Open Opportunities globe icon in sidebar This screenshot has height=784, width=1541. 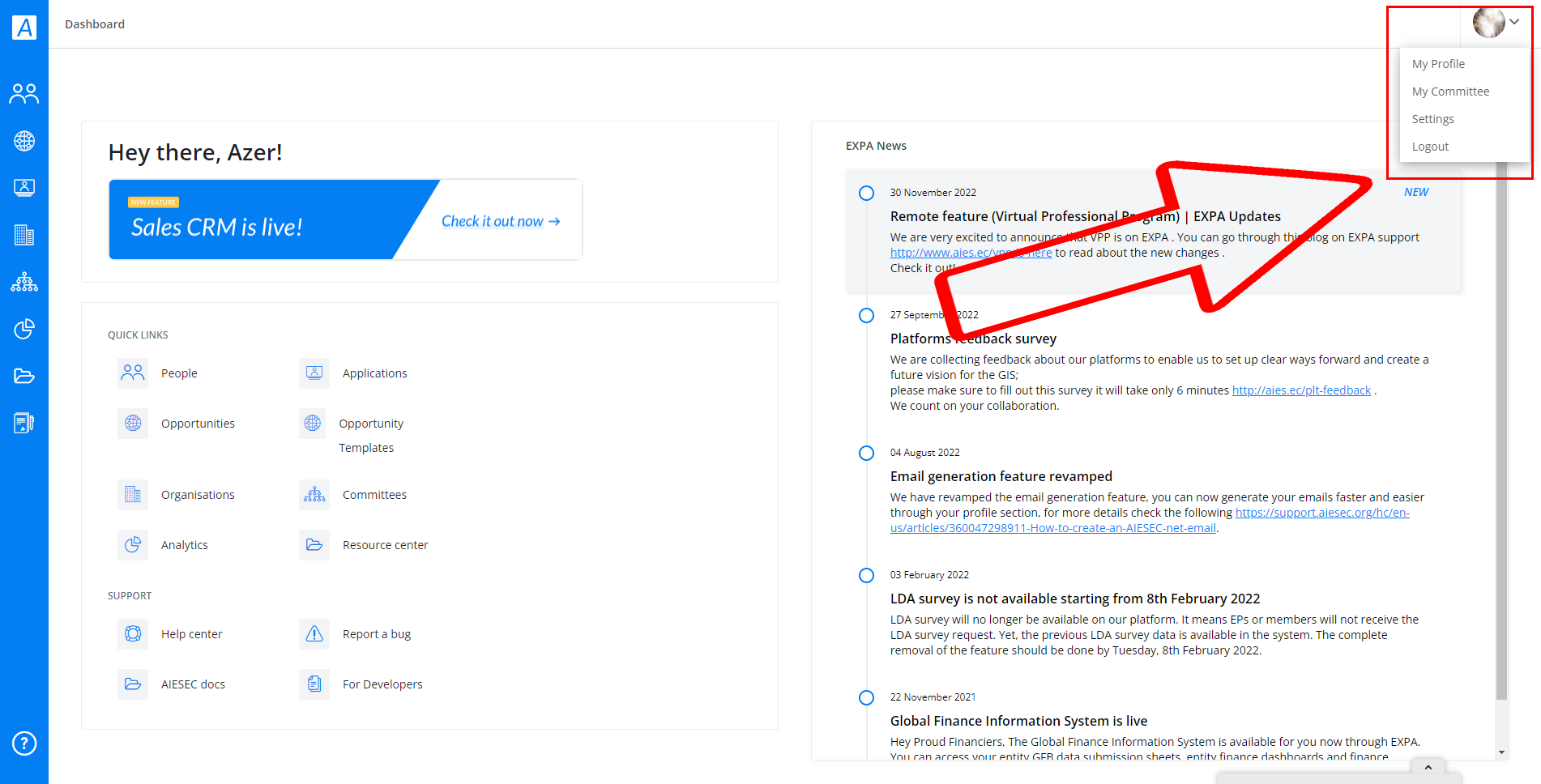click(24, 141)
